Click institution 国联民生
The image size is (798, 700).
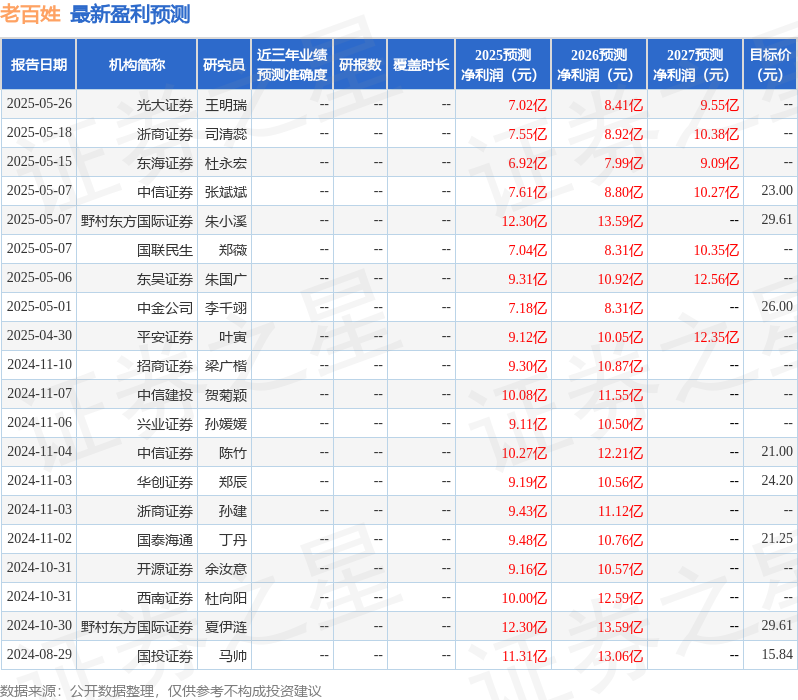[165, 250]
